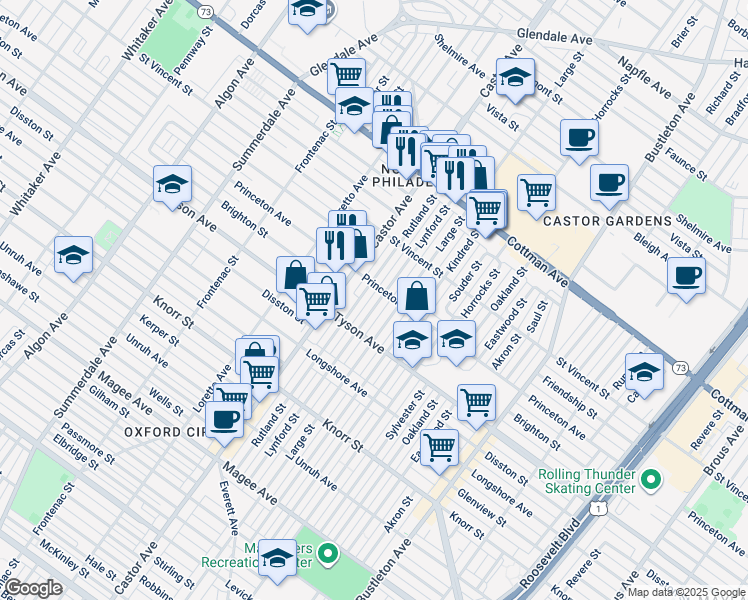Click the school marker beside Tyson Ave west of Summerdale

(x=173, y=186)
